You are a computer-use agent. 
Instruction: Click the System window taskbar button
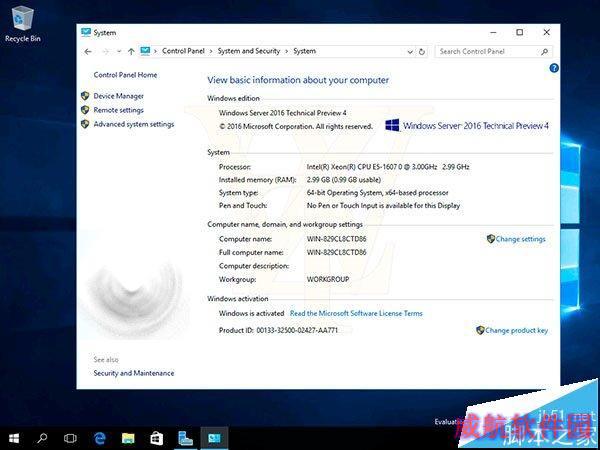(214, 438)
